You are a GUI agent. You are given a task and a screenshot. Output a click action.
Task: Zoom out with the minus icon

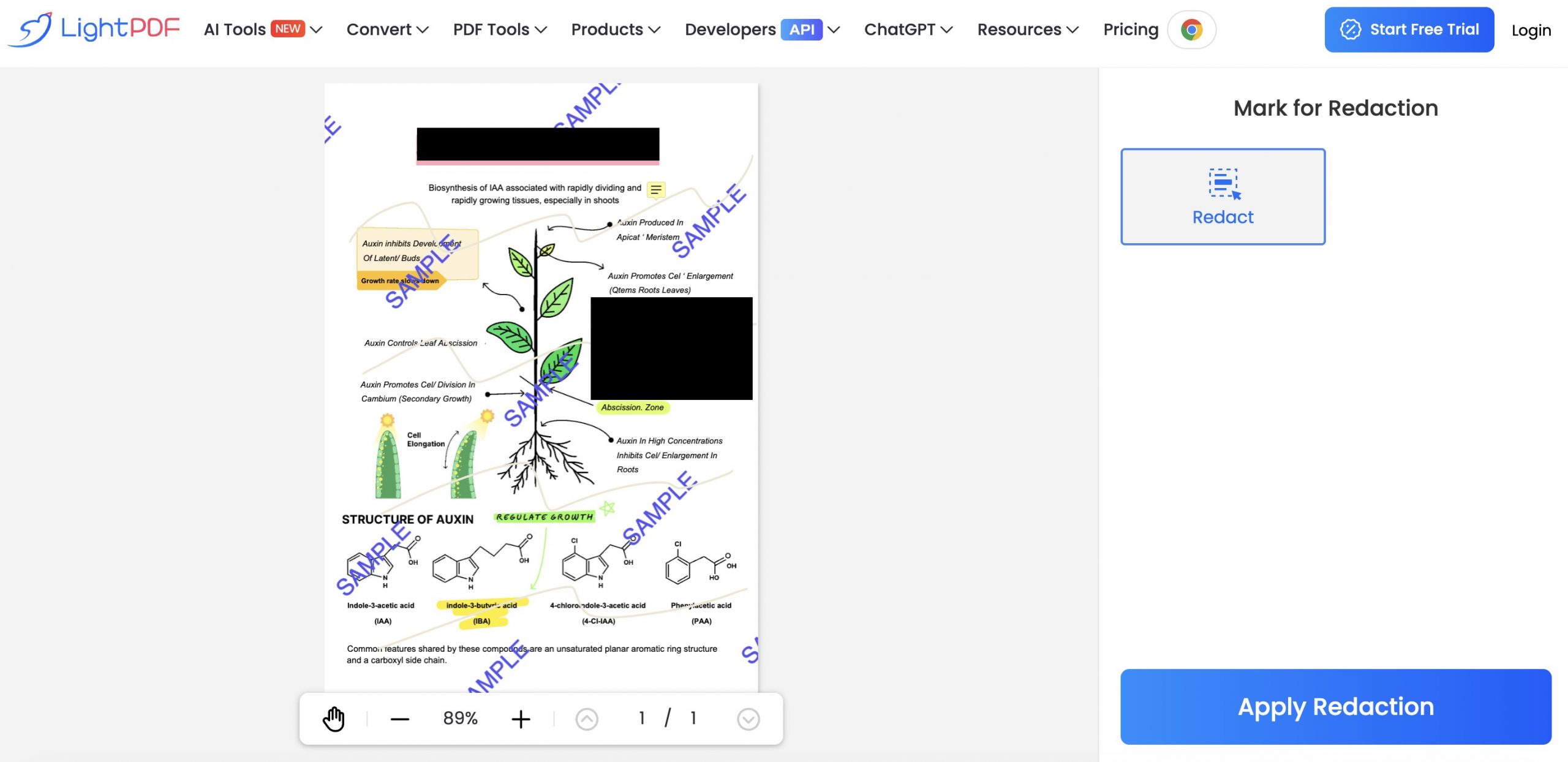(x=399, y=719)
